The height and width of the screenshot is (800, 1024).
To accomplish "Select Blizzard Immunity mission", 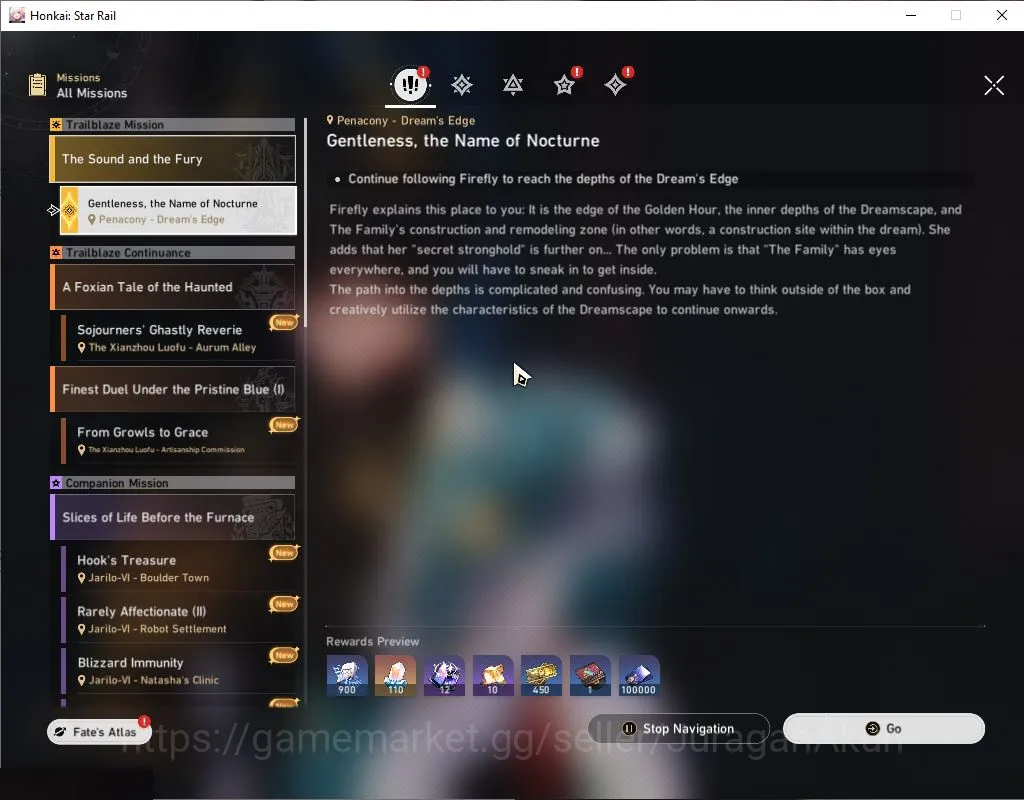I will click(178, 670).
